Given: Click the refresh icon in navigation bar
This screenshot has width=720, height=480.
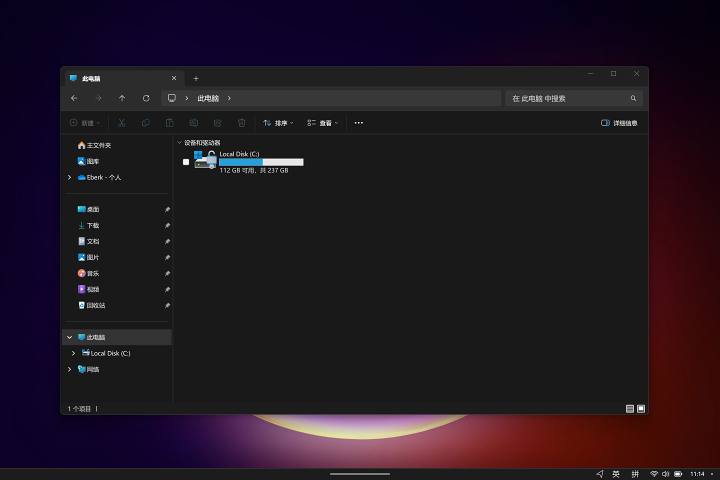Looking at the screenshot, I should coord(146,98).
